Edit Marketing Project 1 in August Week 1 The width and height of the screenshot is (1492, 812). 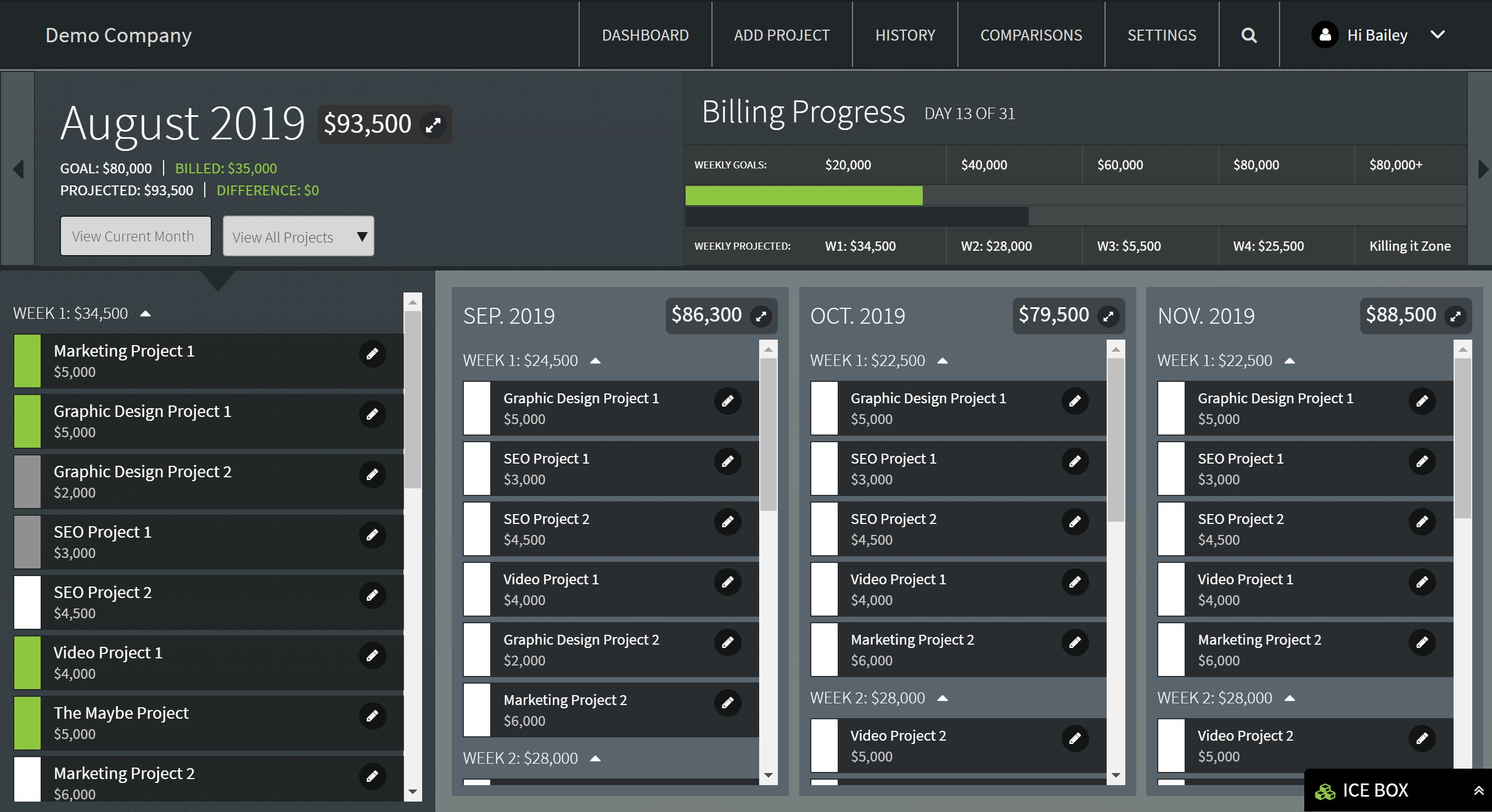(x=372, y=354)
